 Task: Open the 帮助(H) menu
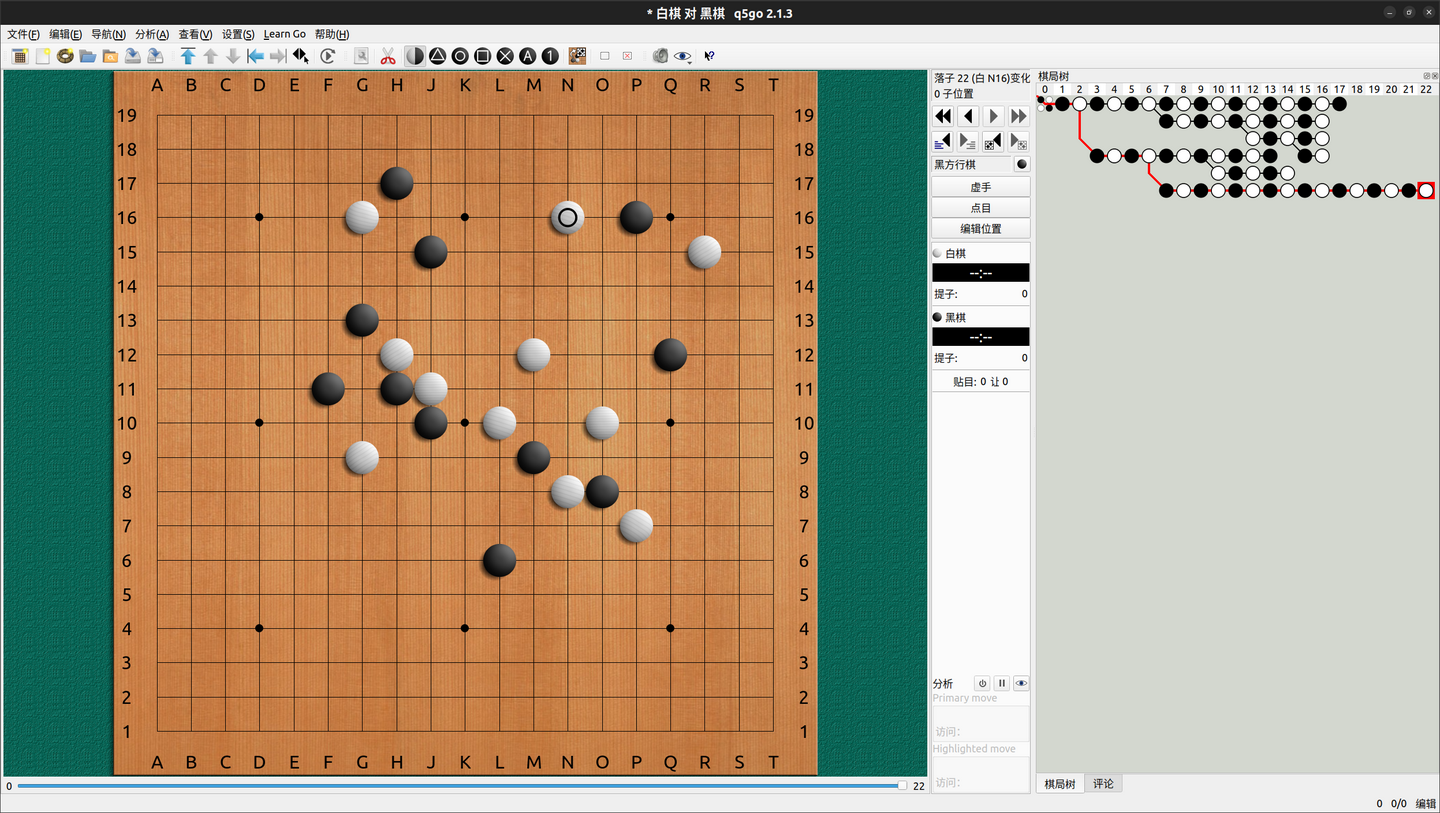(332, 34)
